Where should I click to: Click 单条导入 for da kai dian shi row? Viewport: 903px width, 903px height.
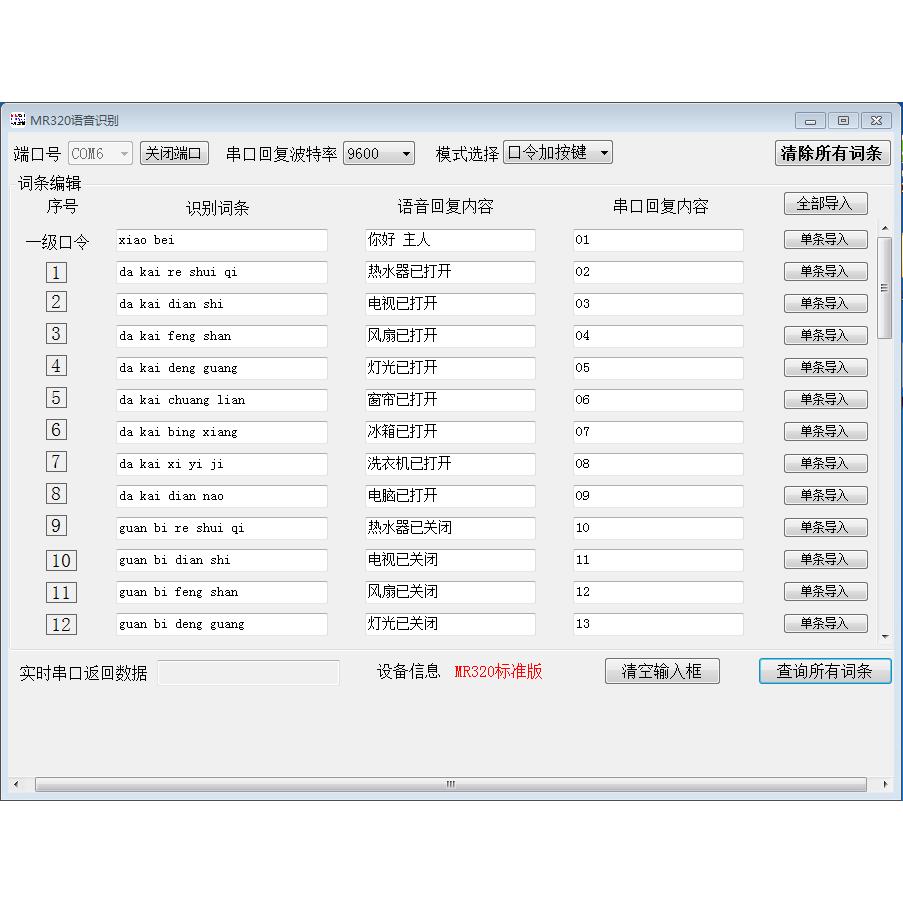coord(825,303)
